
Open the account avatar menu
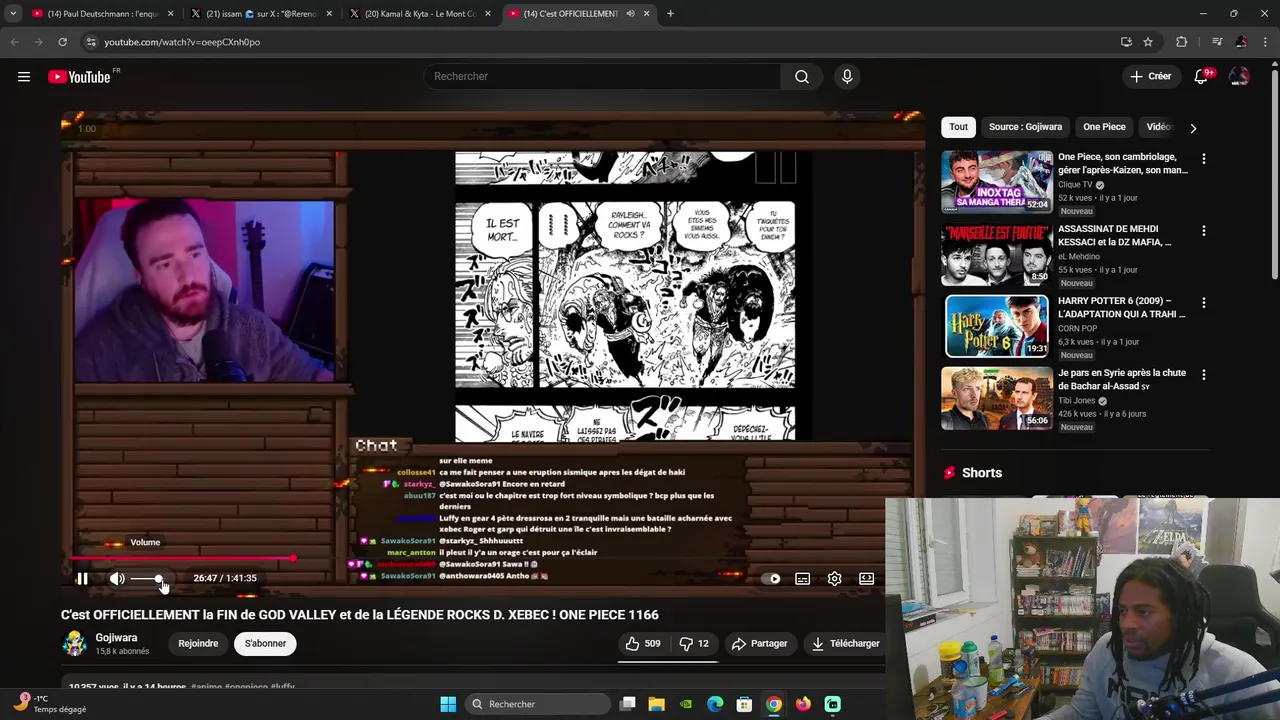coord(1239,77)
